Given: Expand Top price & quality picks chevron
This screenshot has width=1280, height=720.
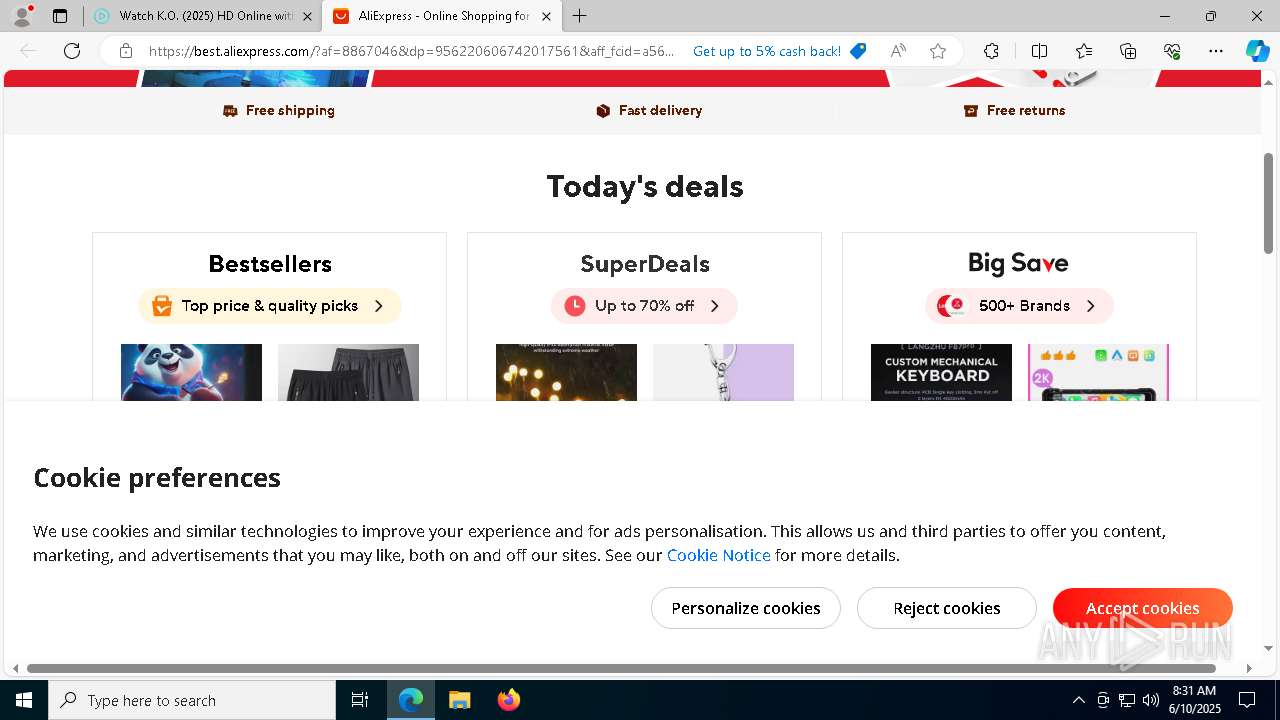Looking at the screenshot, I should click(x=379, y=306).
